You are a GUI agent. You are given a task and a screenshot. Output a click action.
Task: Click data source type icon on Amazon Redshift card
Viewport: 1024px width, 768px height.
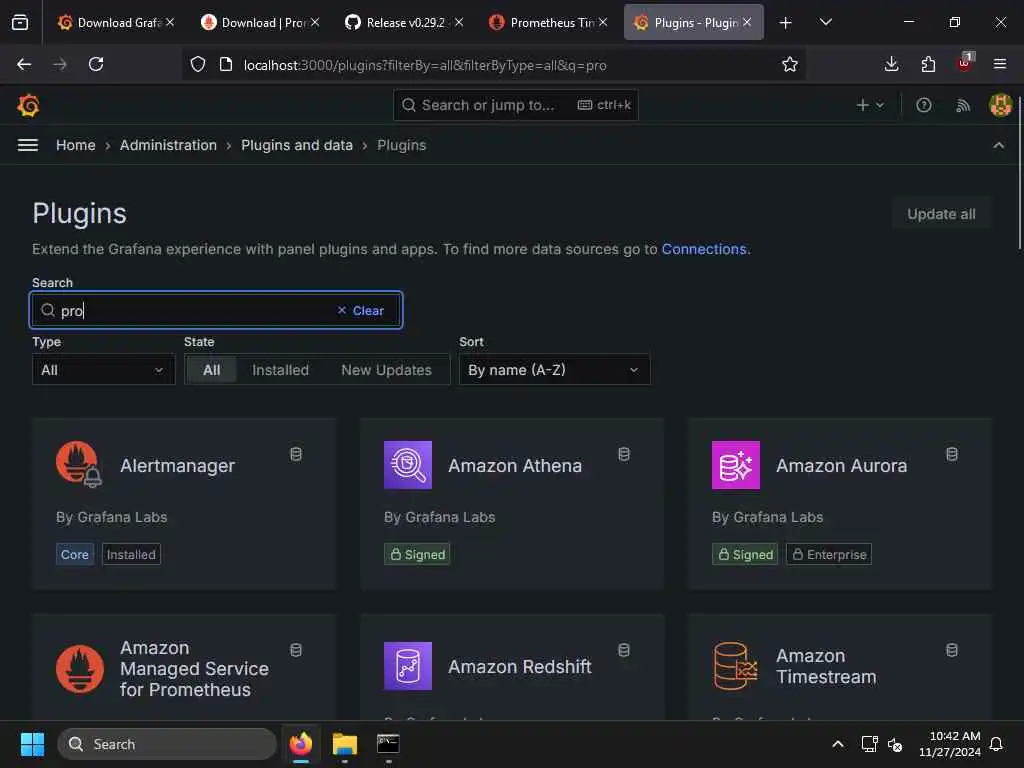click(x=624, y=650)
